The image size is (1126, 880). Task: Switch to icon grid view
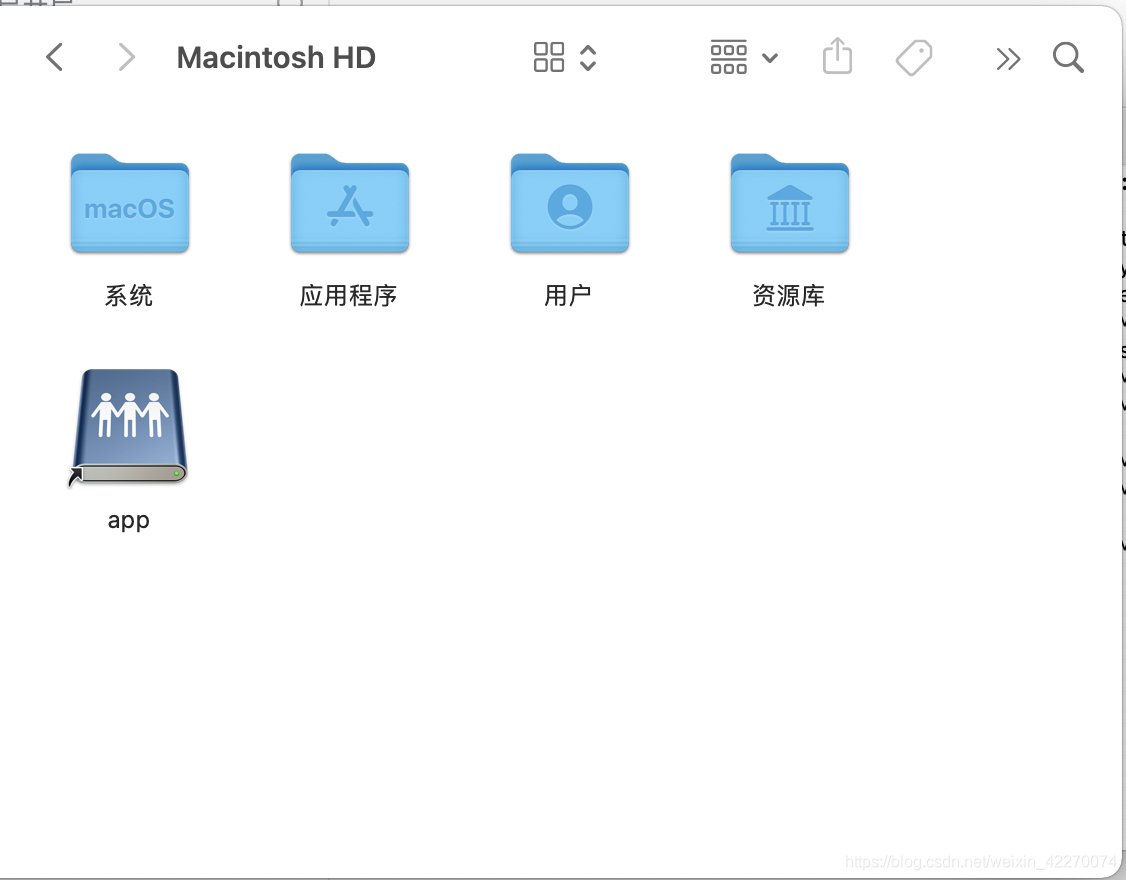coord(549,57)
